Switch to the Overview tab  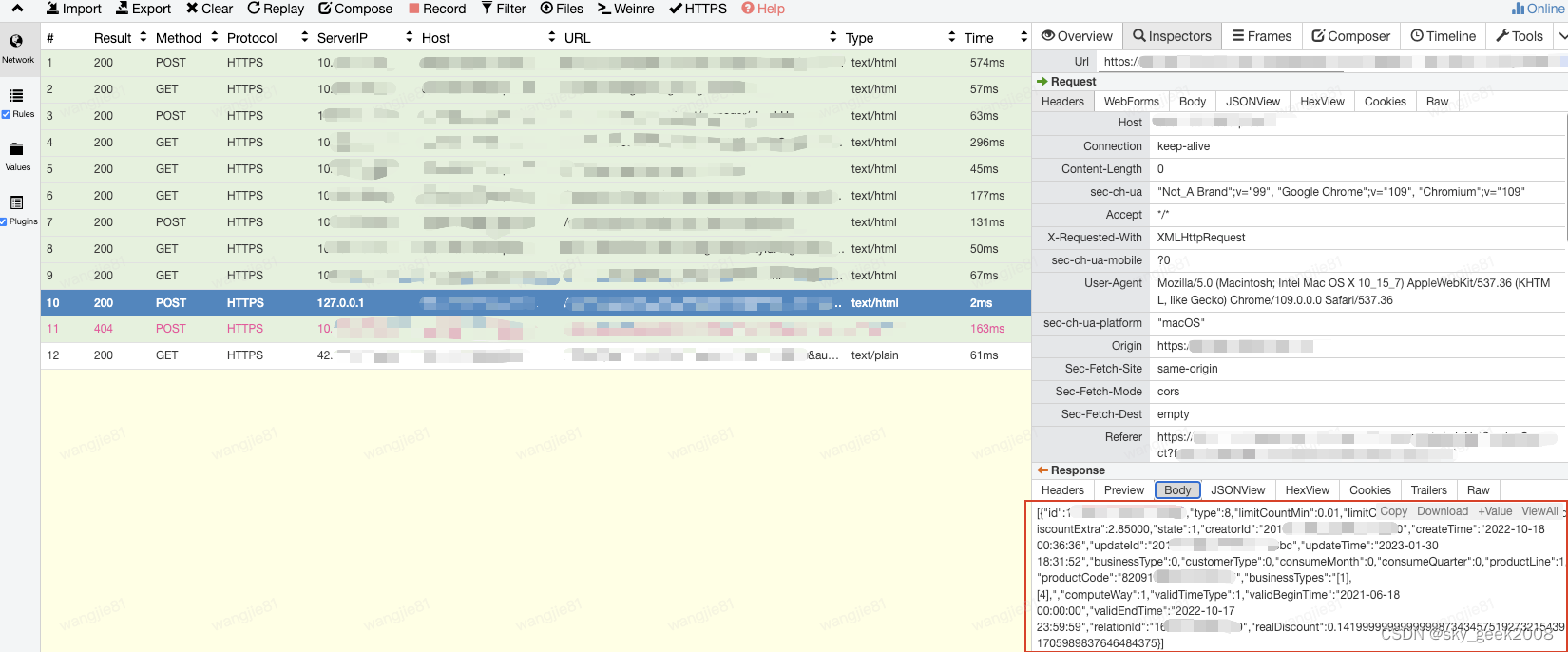(1077, 36)
